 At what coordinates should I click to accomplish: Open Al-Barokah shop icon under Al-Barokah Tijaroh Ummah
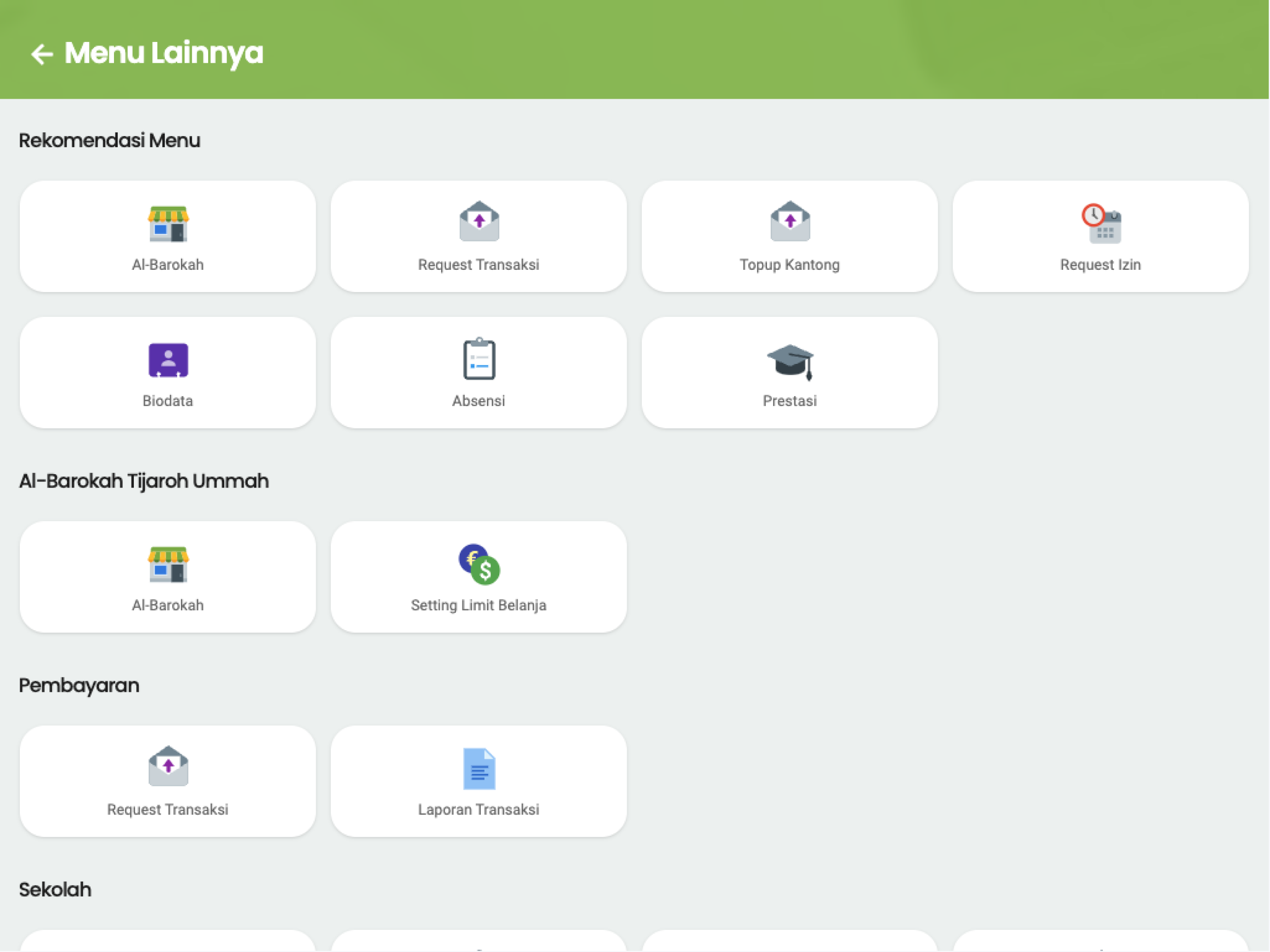168,564
